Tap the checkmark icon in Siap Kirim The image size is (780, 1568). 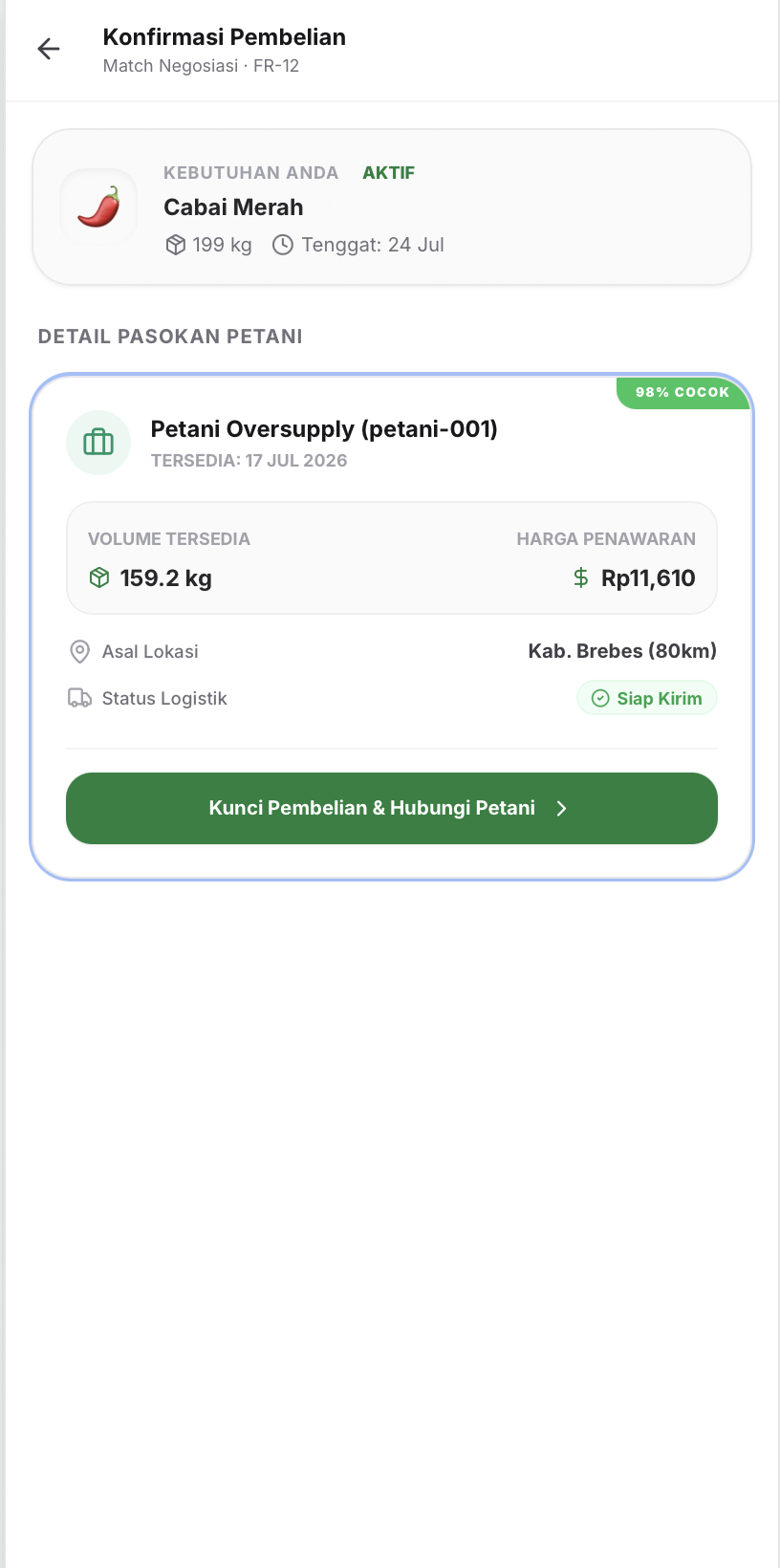(600, 698)
